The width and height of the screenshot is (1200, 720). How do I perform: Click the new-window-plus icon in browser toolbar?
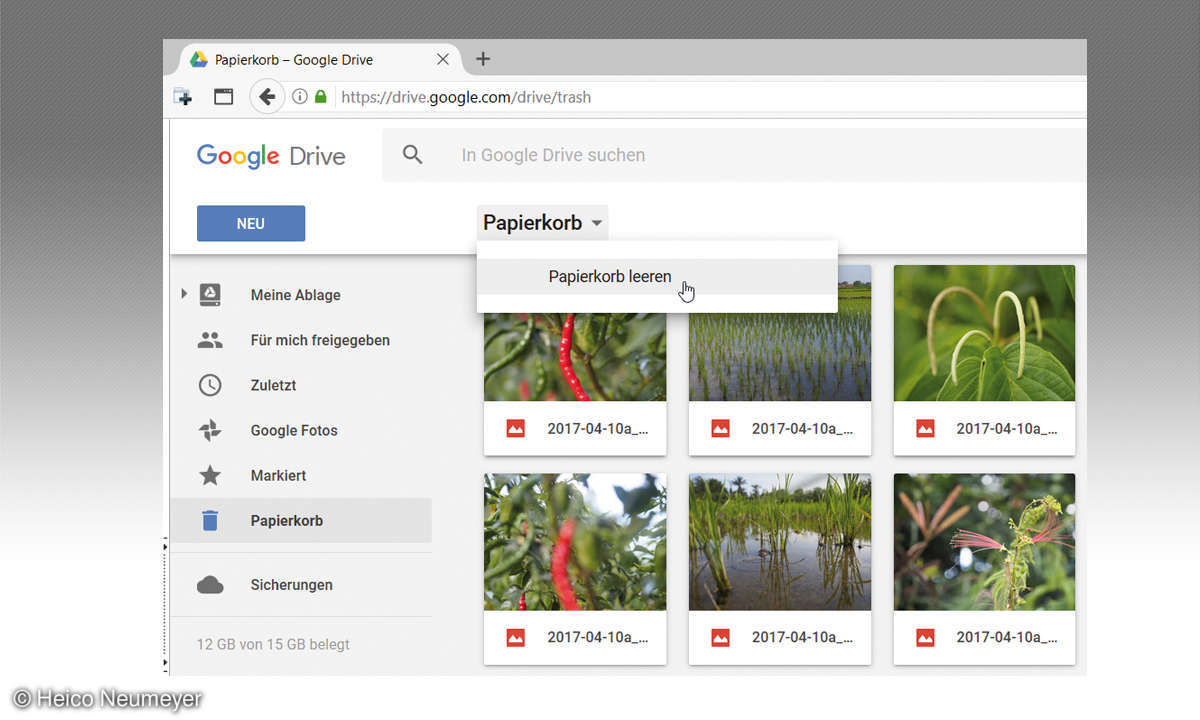click(x=183, y=97)
